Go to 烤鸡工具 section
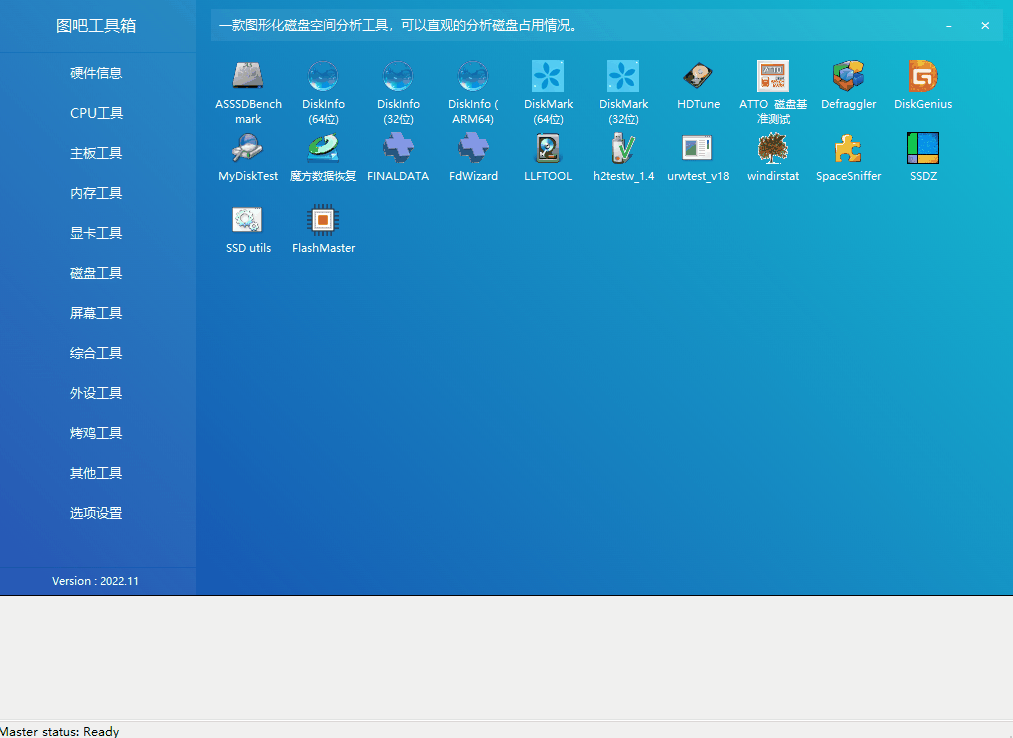 (x=96, y=433)
